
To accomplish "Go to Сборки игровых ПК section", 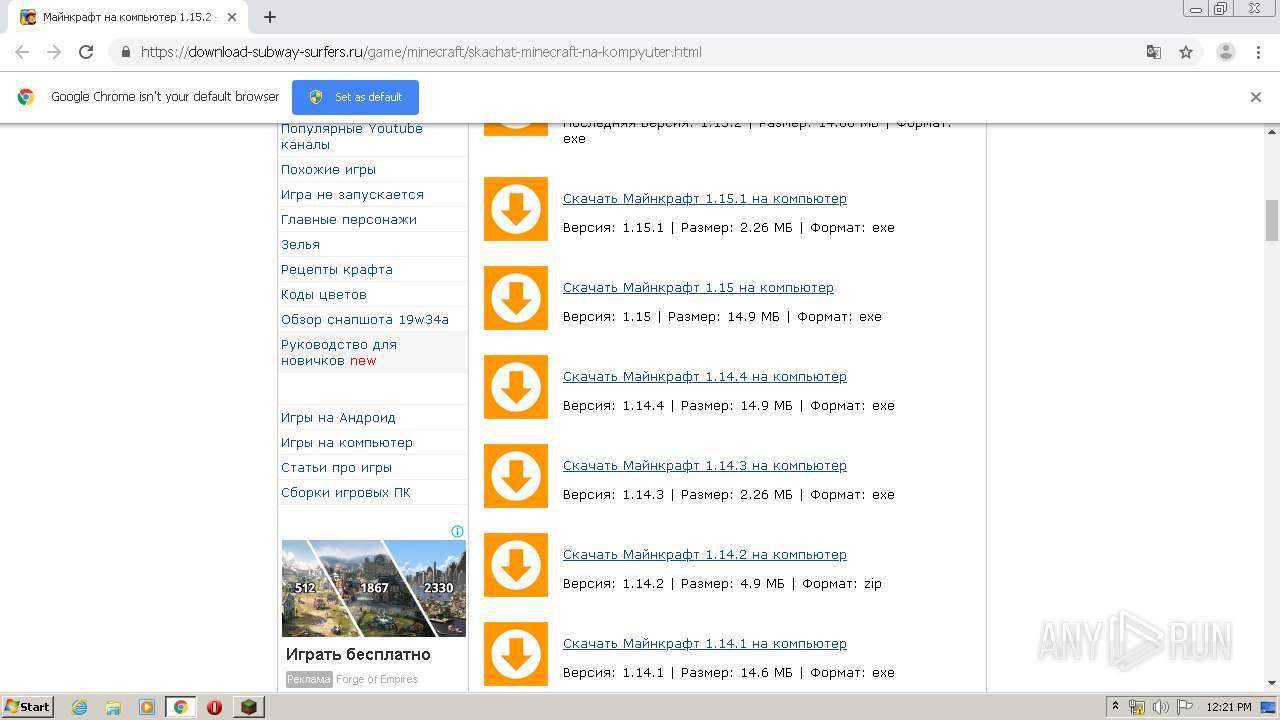I will click(x=346, y=493).
